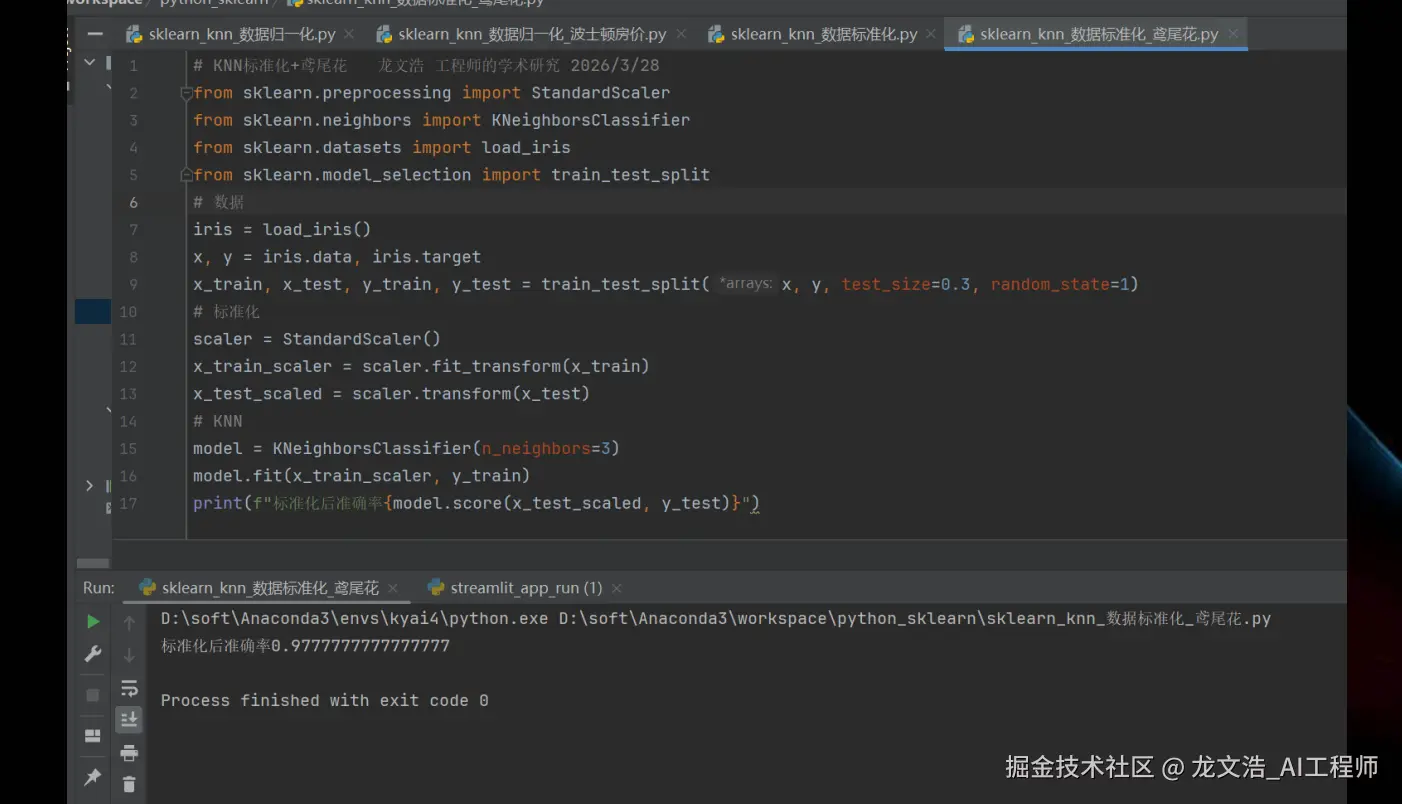Toggle scroll to end of console
The height and width of the screenshot is (804, 1402).
tap(129, 720)
